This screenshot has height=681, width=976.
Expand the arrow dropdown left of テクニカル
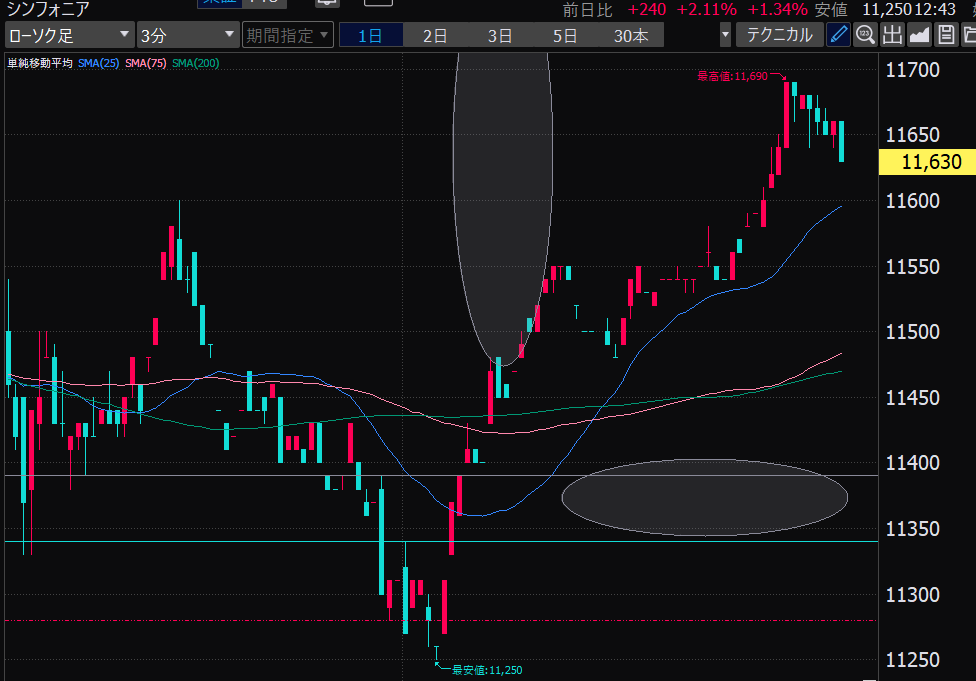pyautogui.click(x=725, y=35)
